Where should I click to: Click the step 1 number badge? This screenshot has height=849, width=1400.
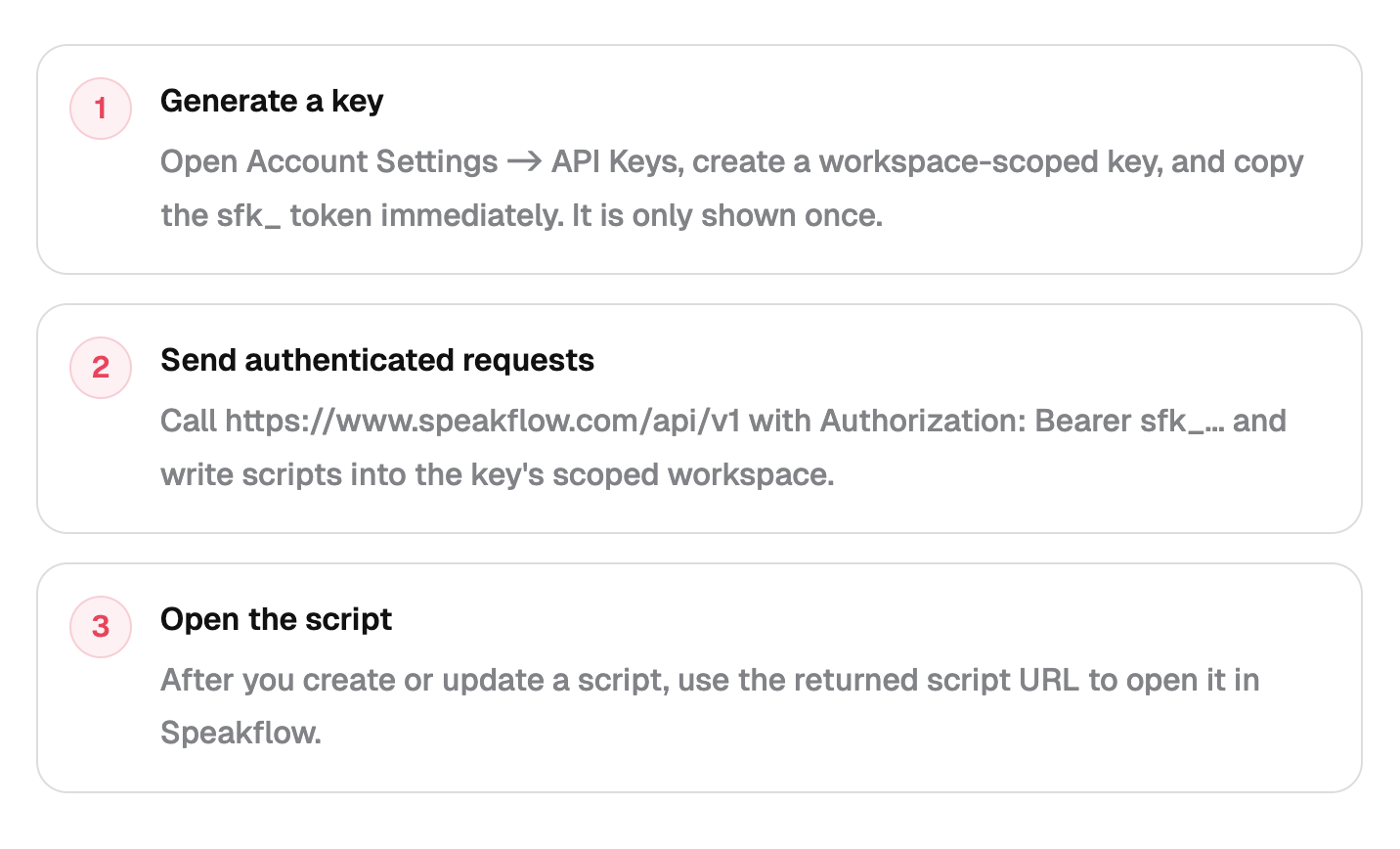pos(101,109)
